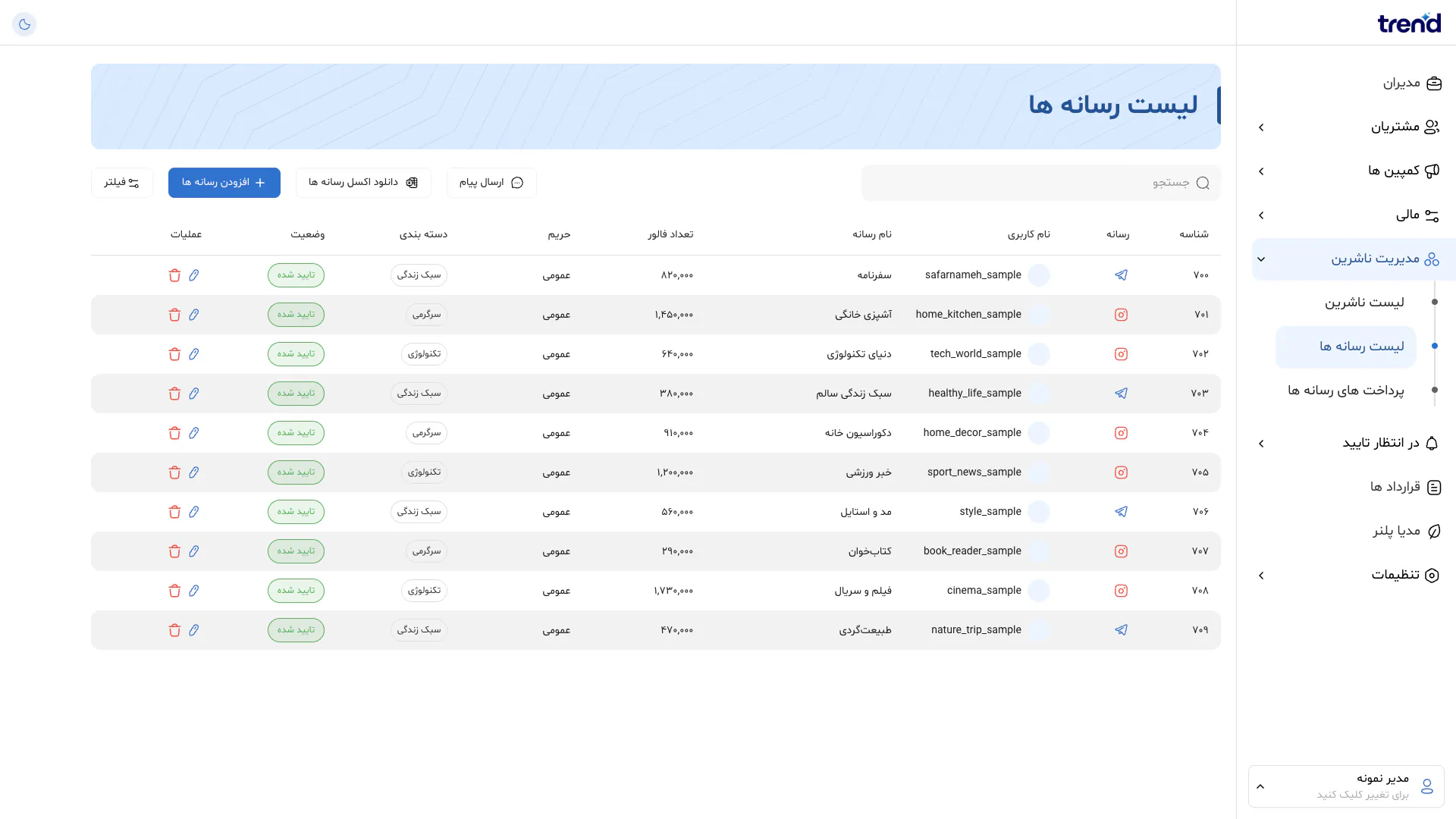Screen dimensions: 1456x819
Task: Delete the healthy_life_sample row
Action: tap(174, 394)
